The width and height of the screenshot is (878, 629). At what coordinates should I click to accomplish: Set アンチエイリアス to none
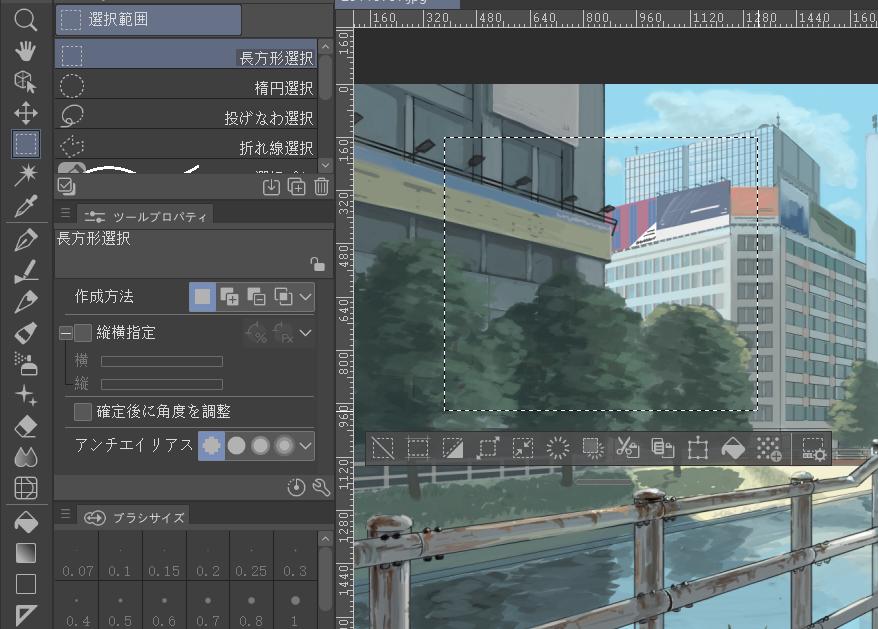coord(211,446)
